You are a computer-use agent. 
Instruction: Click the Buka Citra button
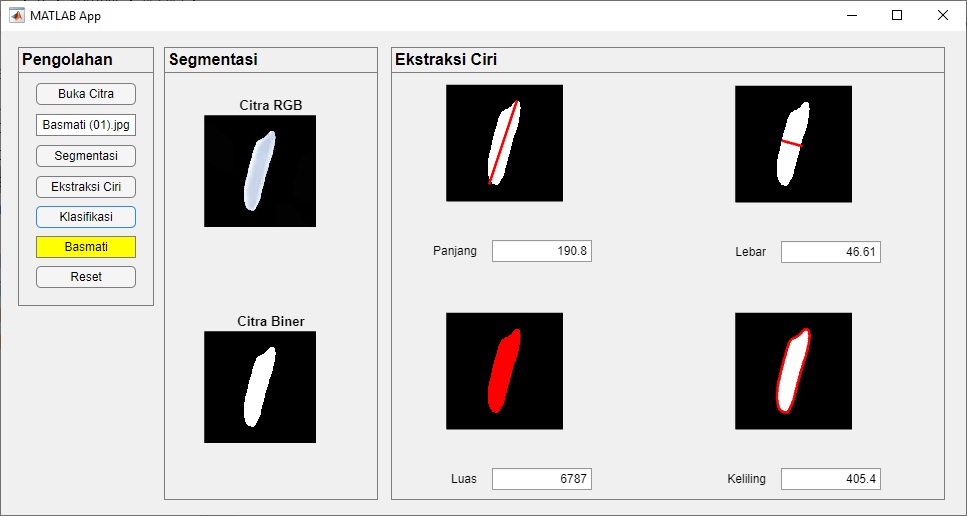pos(86,94)
